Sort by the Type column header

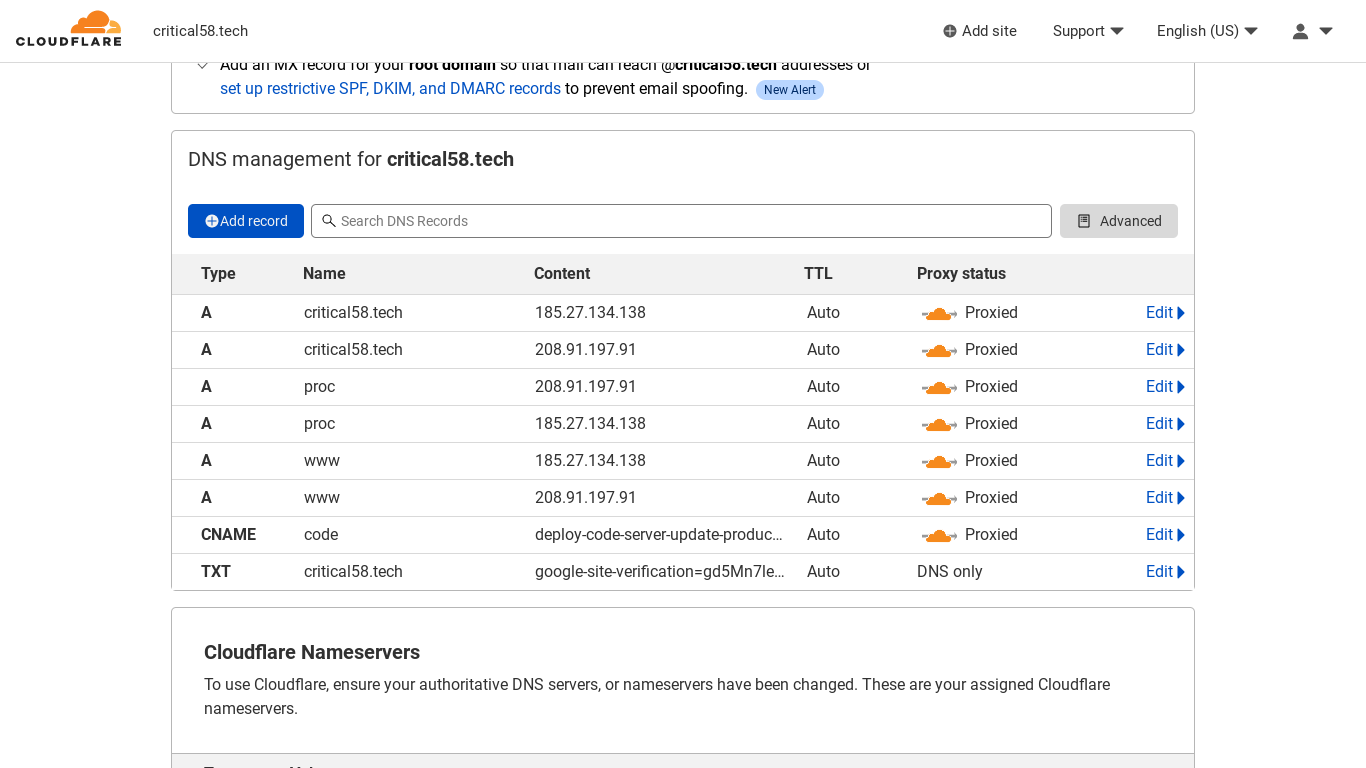coord(218,274)
